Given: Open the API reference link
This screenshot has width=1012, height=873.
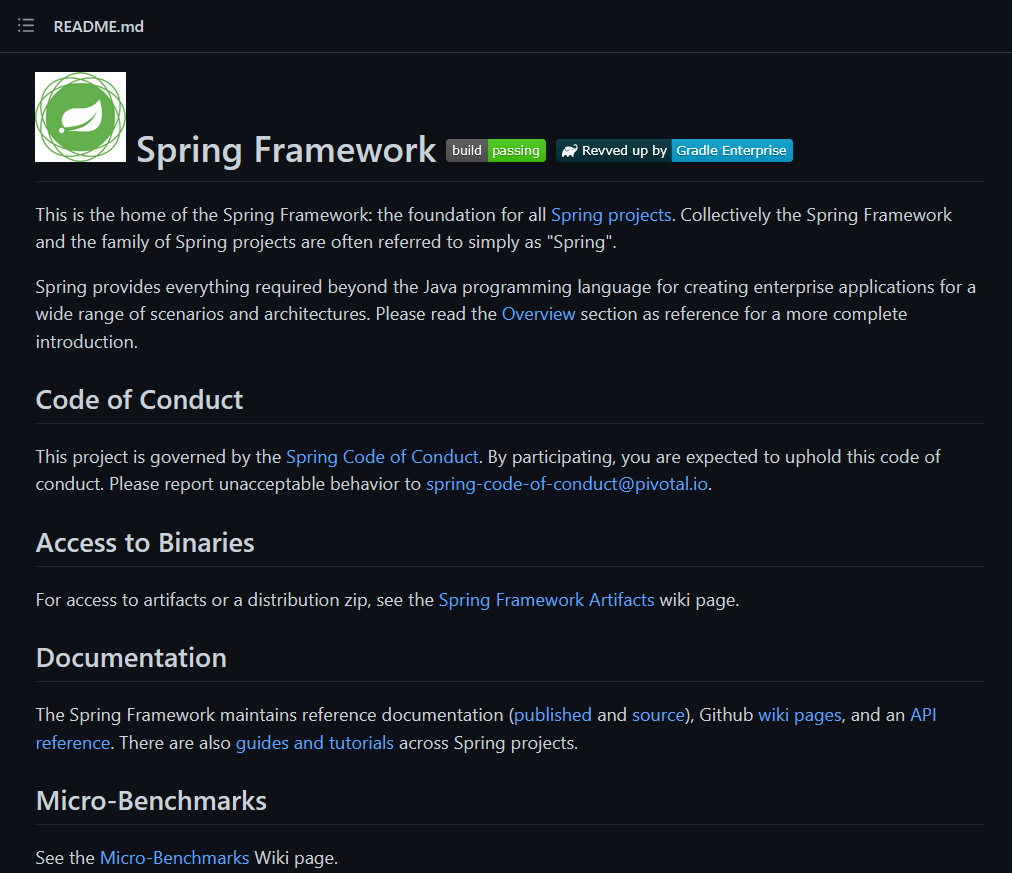Looking at the screenshot, I should tap(923, 715).
